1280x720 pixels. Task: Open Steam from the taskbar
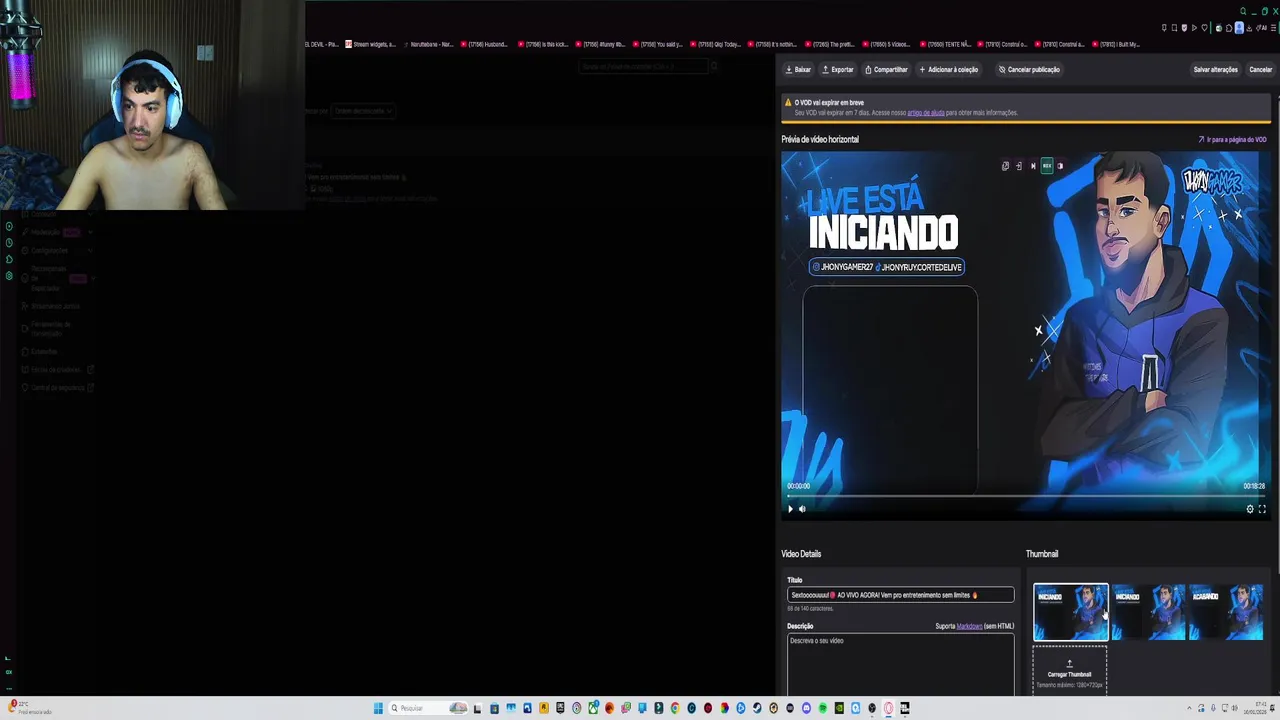click(757, 708)
